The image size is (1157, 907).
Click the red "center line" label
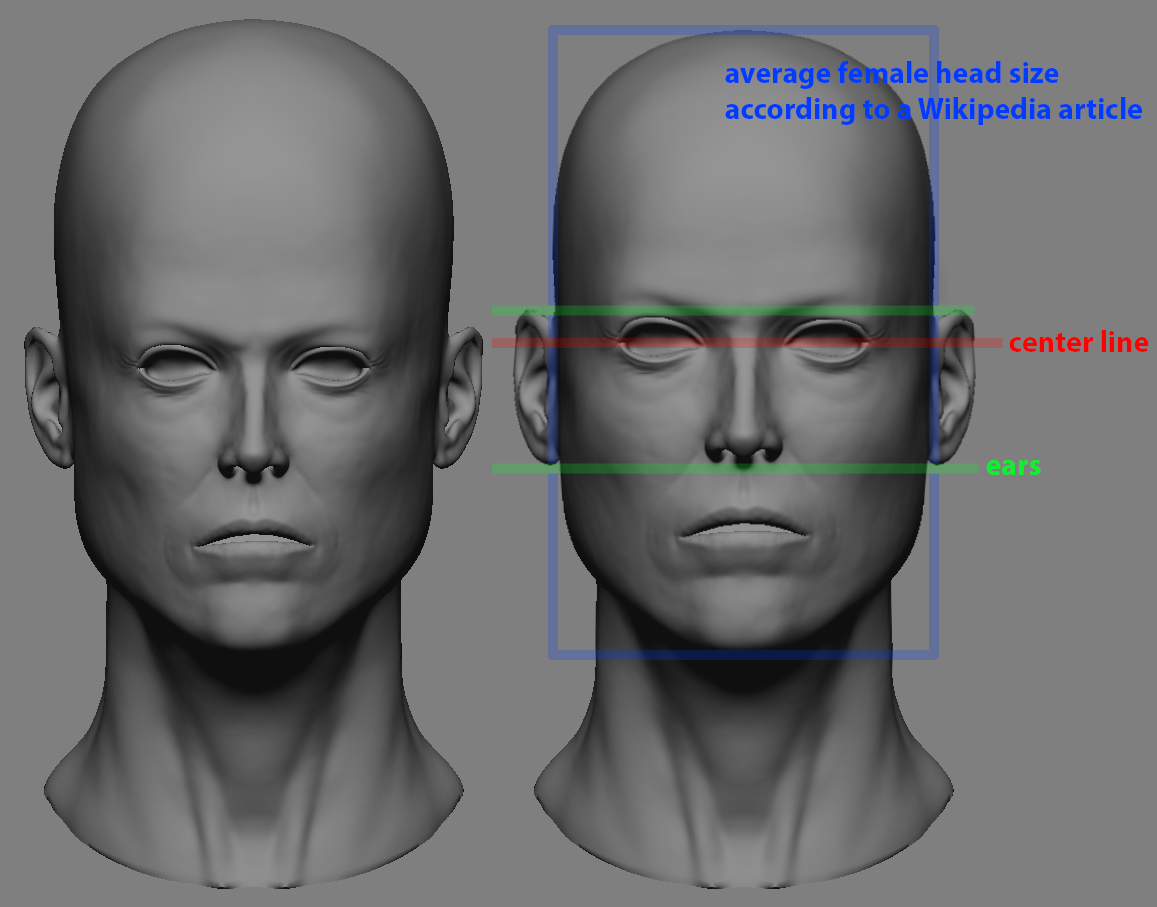point(1078,342)
